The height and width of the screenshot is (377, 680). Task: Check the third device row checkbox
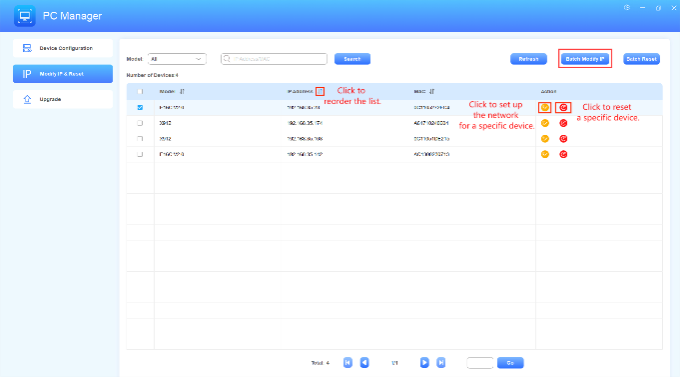click(140, 139)
